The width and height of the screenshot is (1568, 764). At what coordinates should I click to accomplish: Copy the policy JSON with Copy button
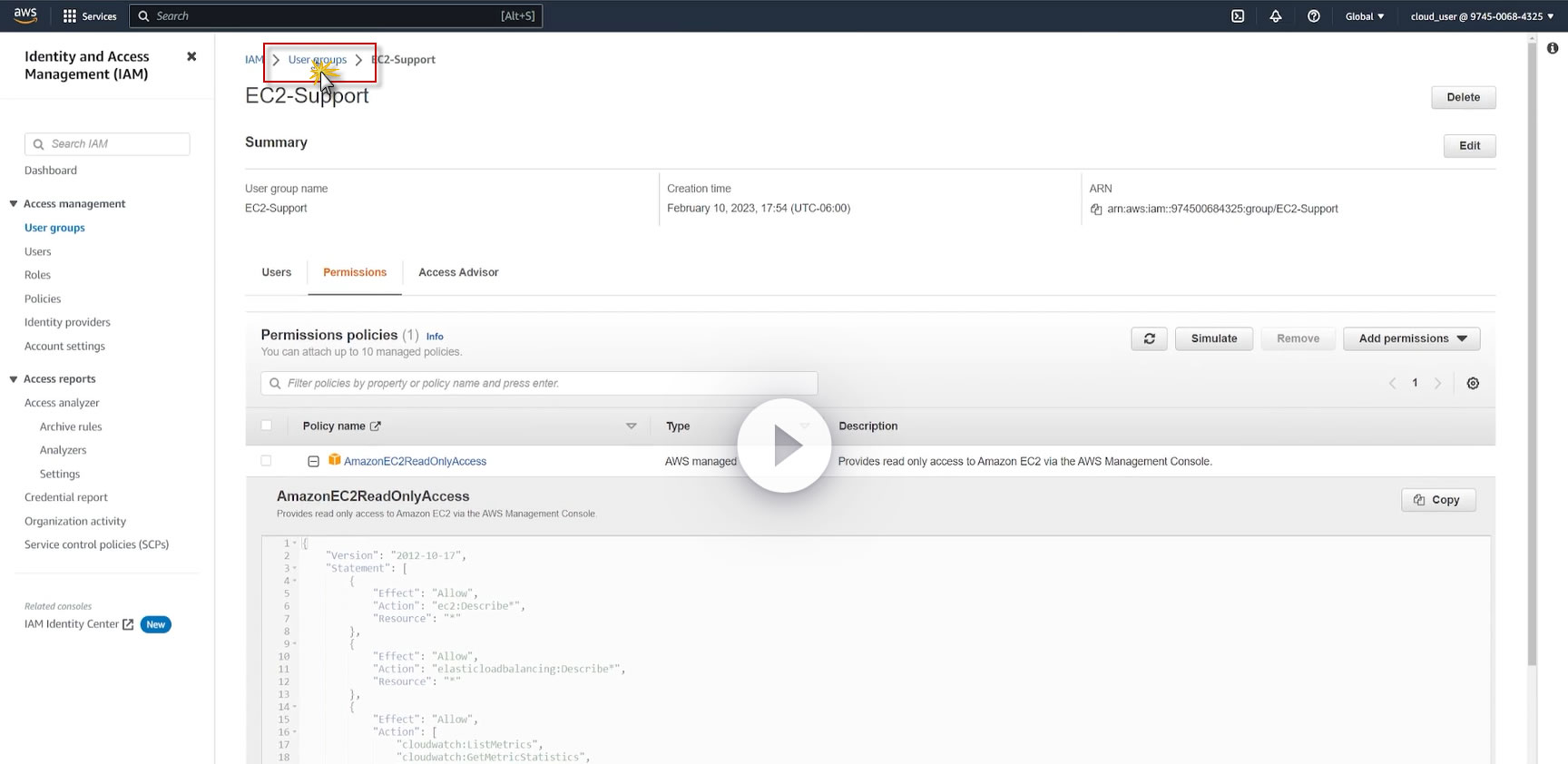[x=1438, y=500]
